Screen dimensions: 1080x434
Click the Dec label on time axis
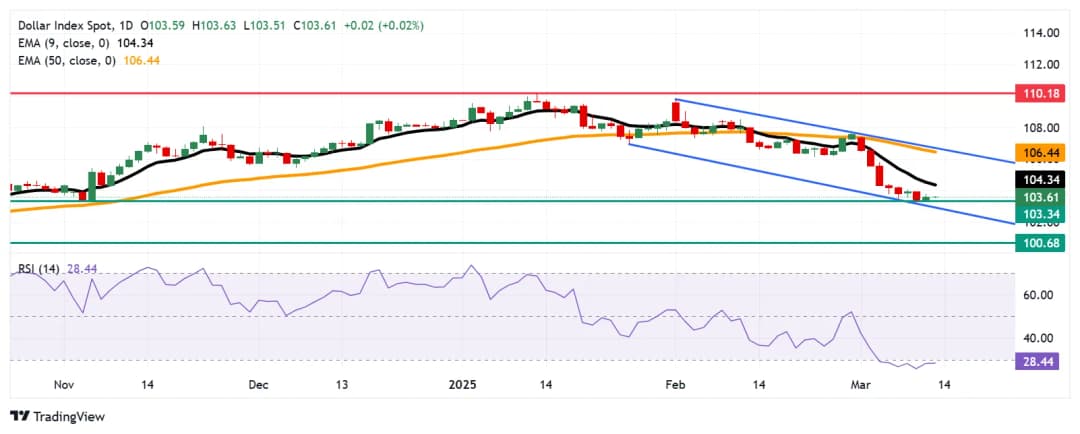[257, 384]
